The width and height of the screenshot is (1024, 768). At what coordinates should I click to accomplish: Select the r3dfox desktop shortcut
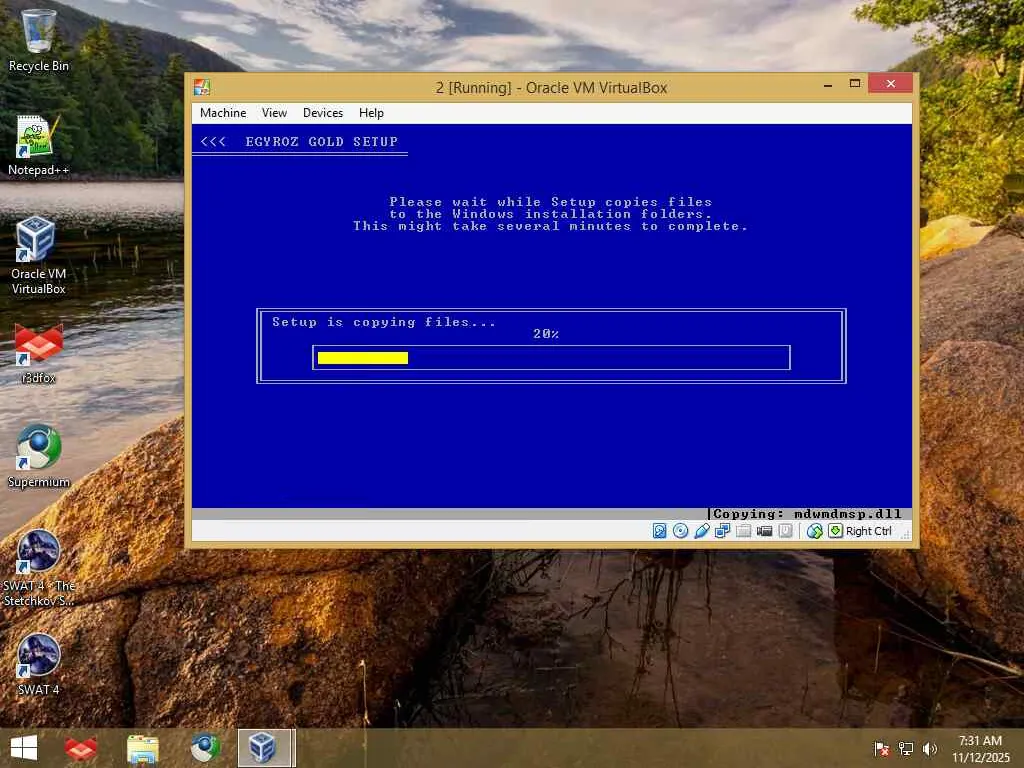39,353
